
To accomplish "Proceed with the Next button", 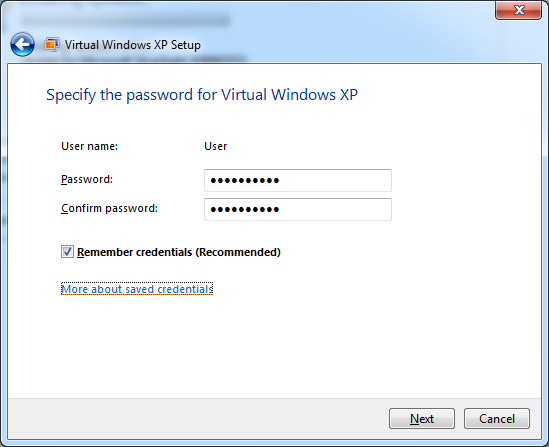I will point(422,418).
